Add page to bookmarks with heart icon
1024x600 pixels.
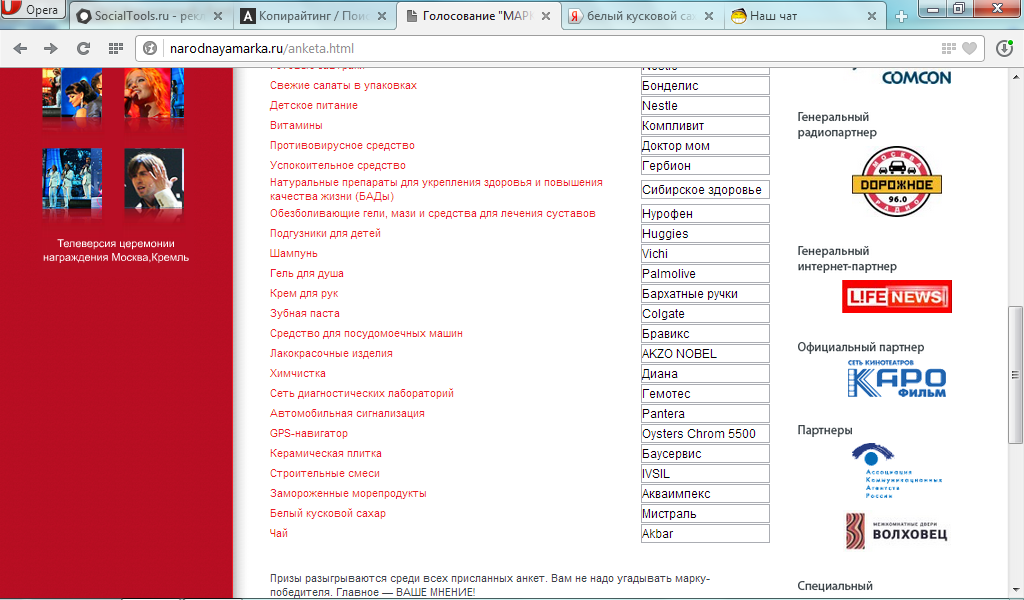(x=970, y=48)
